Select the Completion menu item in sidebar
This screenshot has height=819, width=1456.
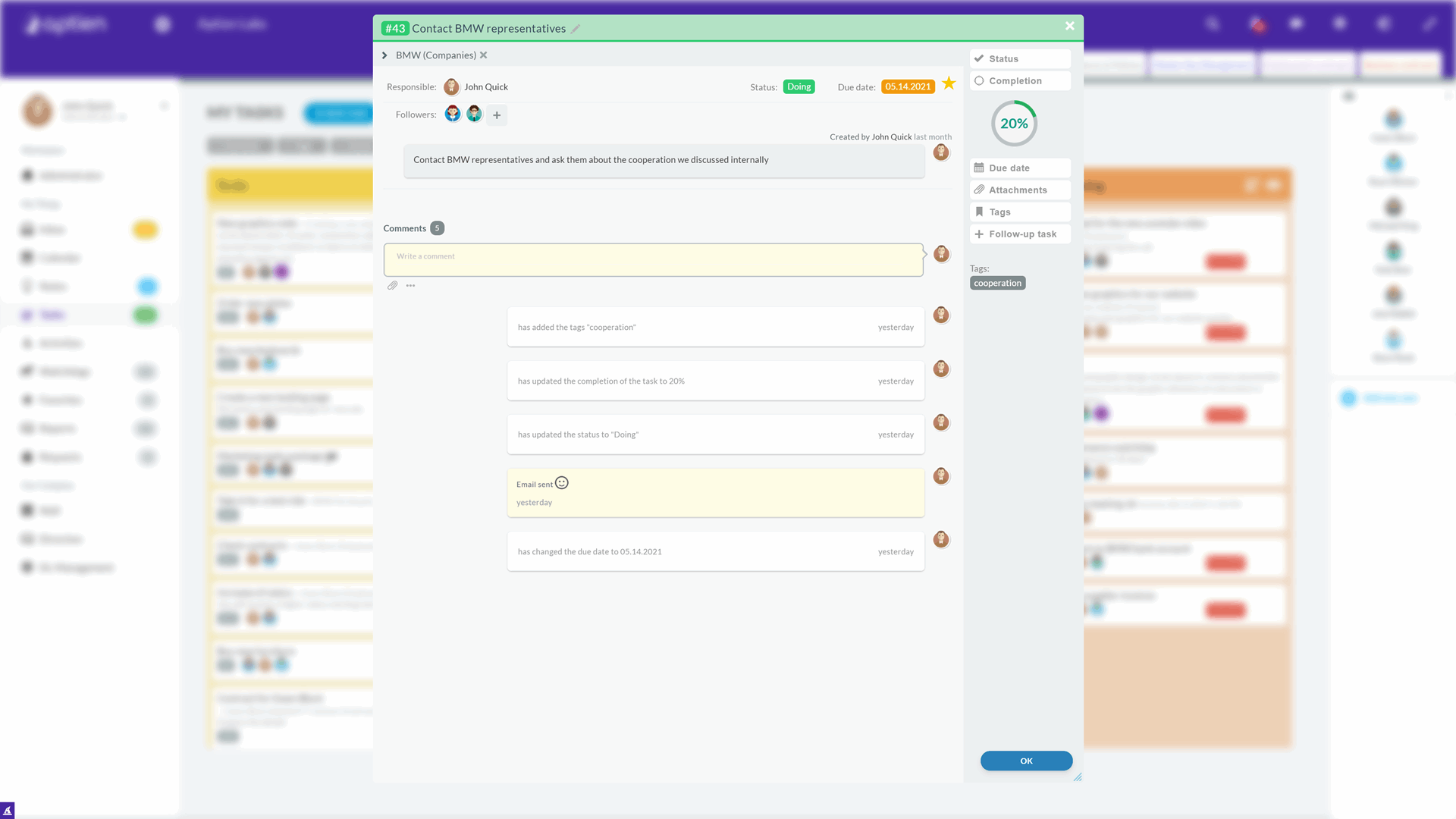coord(1019,80)
